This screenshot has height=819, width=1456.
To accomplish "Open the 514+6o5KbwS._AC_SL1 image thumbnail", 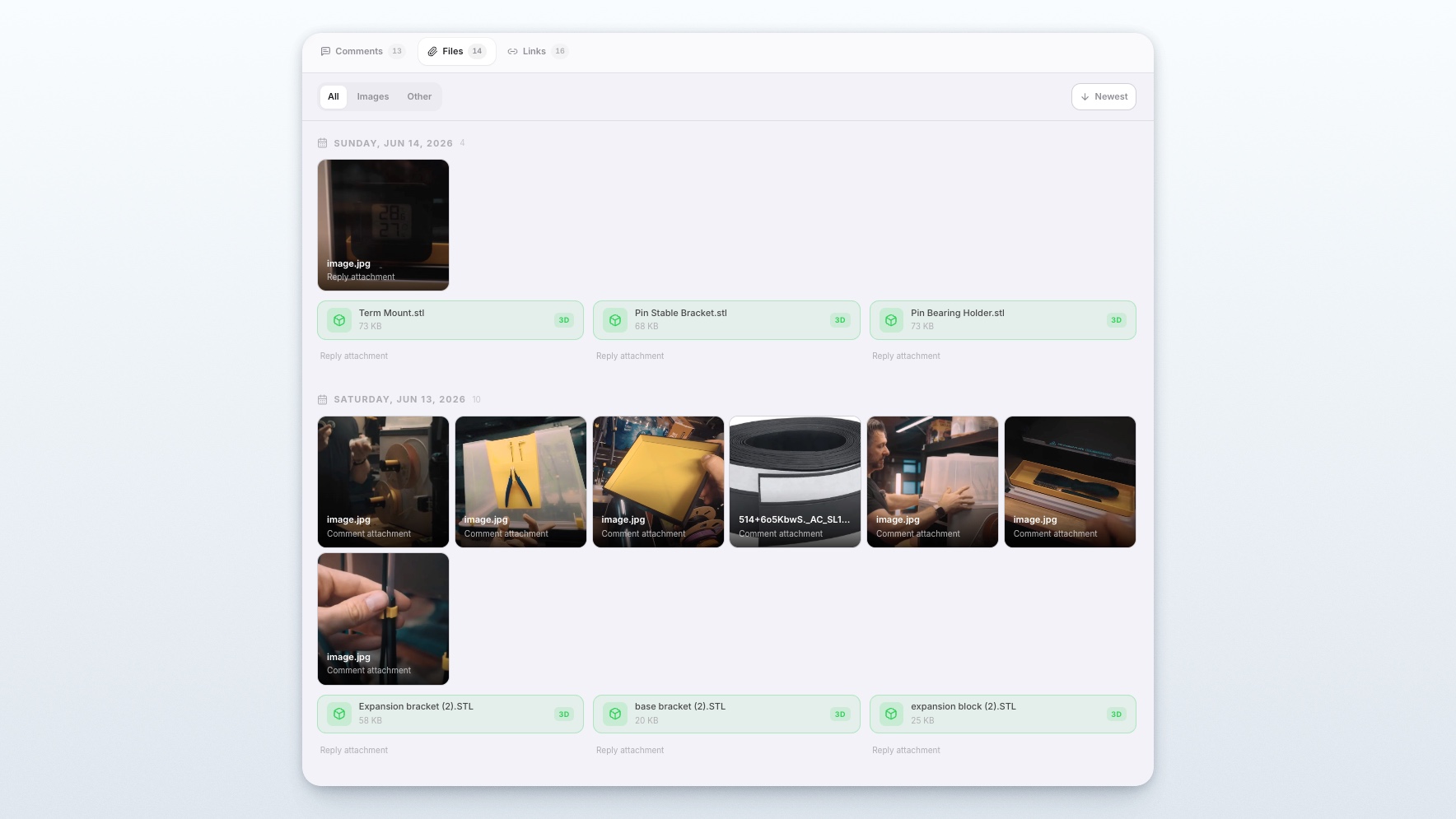I will (795, 482).
